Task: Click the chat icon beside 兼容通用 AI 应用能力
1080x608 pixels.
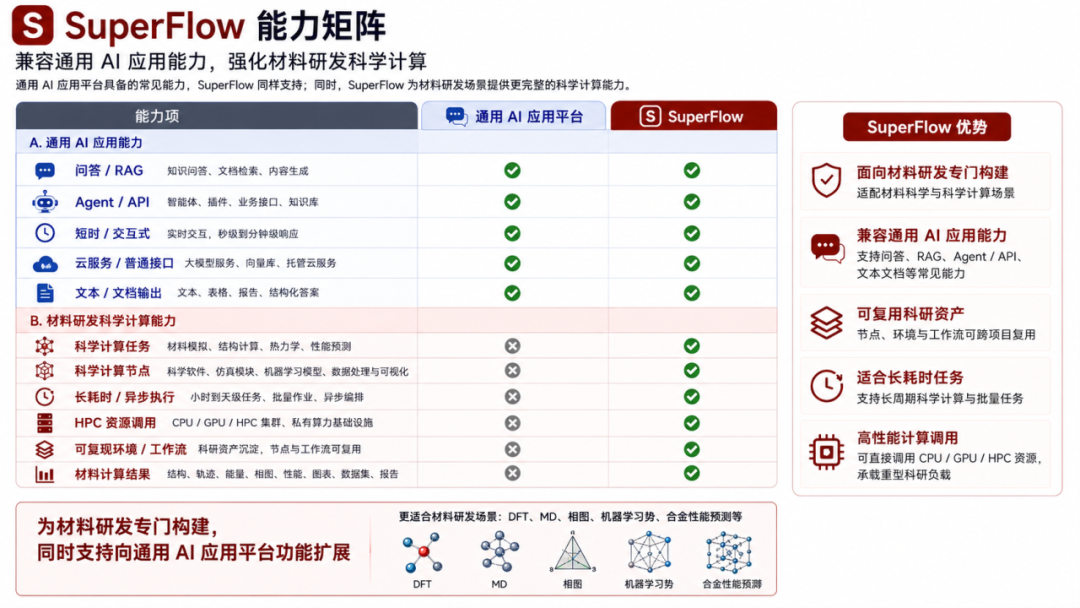Action: point(827,249)
